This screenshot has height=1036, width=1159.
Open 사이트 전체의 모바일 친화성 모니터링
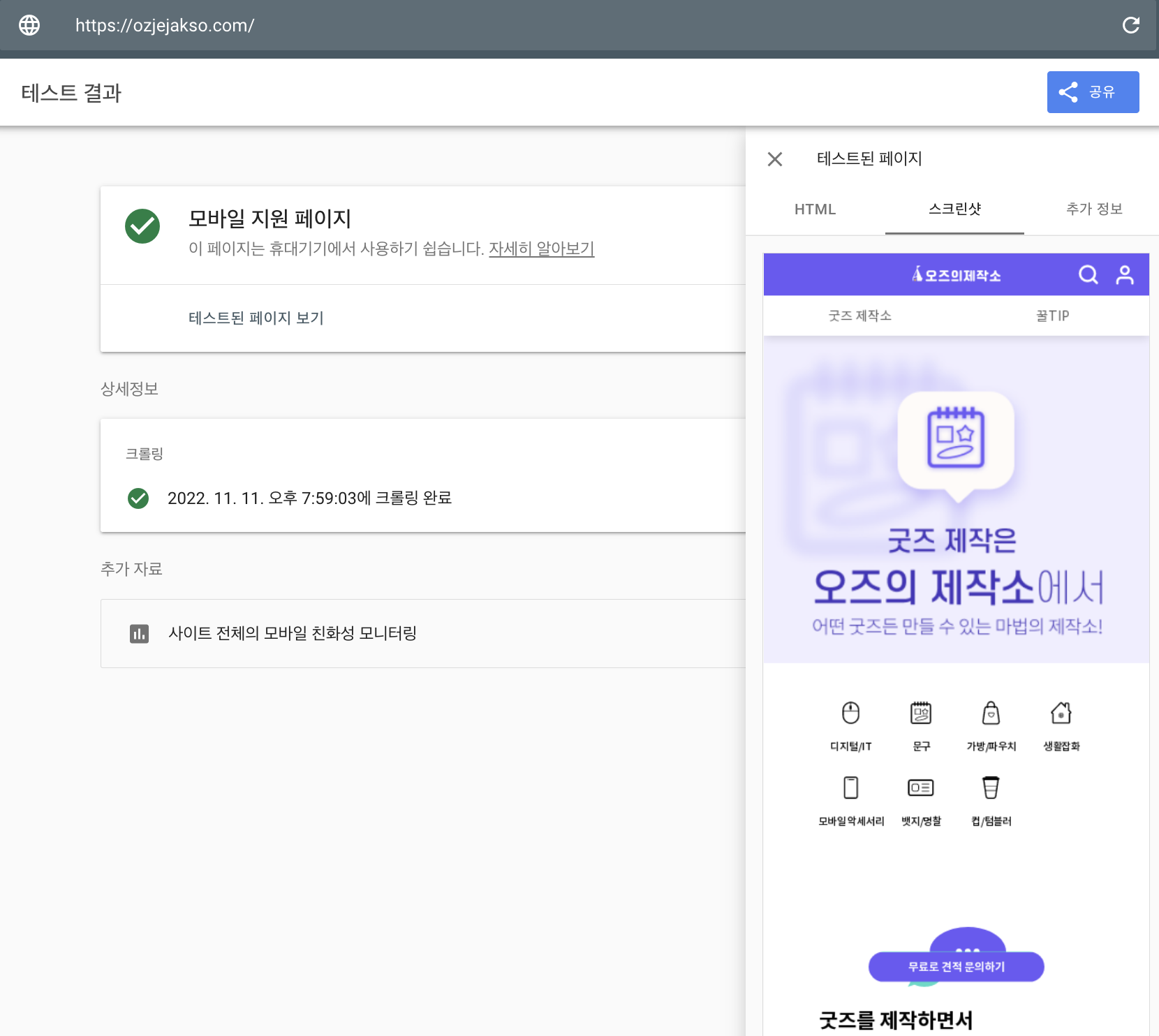pyautogui.click(x=293, y=633)
